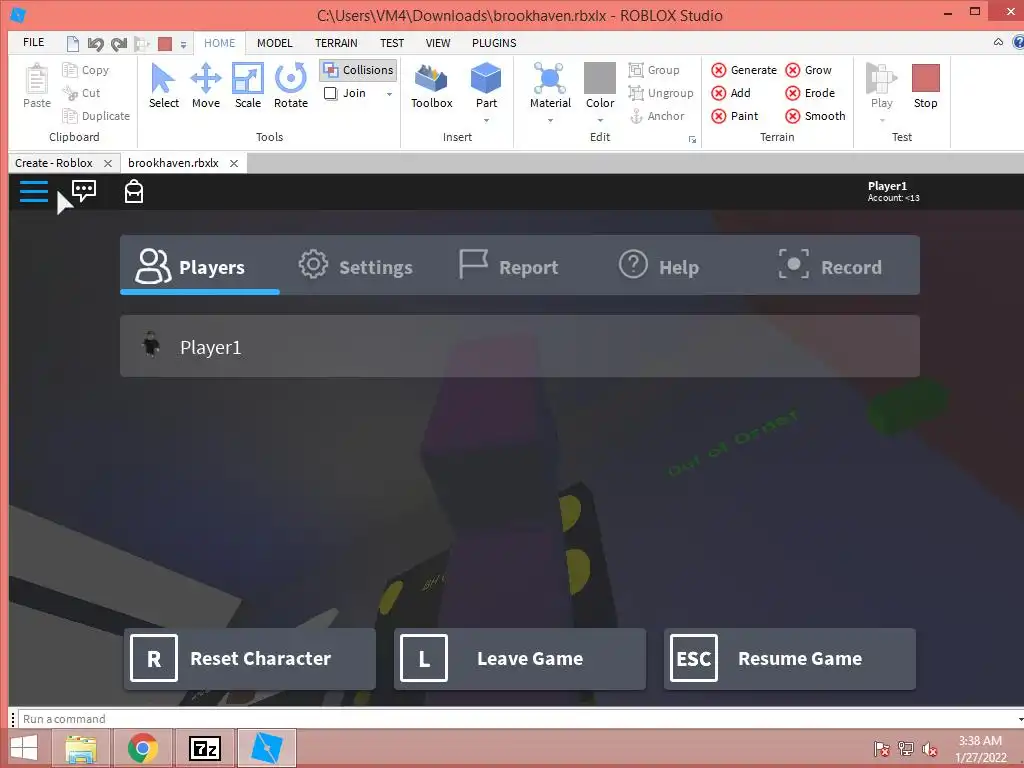The width and height of the screenshot is (1024, 768).
Task: Close the brookhaven.rbxlx document tab
Action: point(234,163)
